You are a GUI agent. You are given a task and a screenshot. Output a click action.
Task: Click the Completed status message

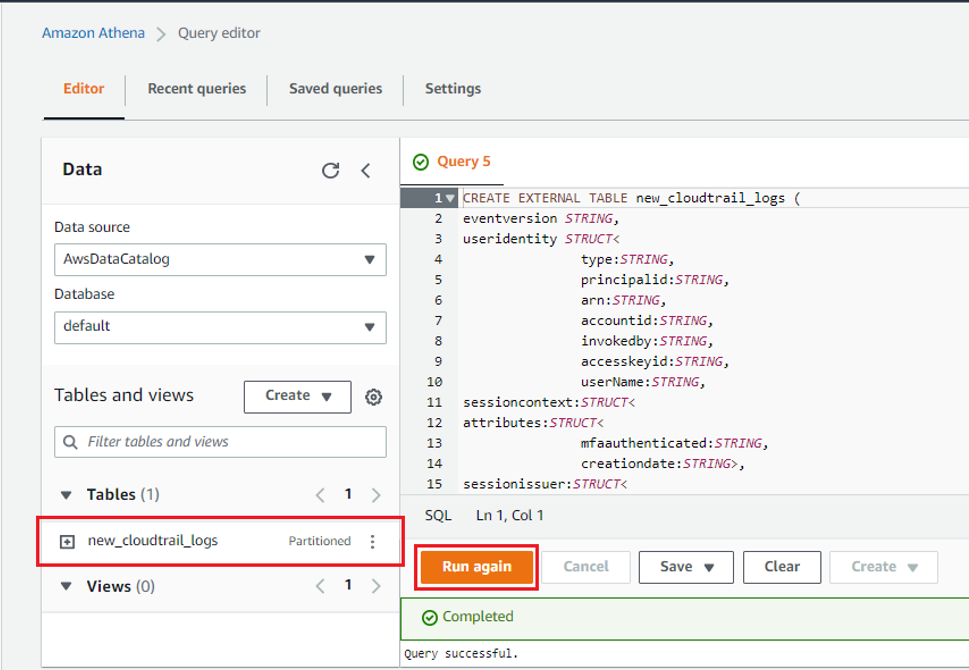click(x=478, y=617)
